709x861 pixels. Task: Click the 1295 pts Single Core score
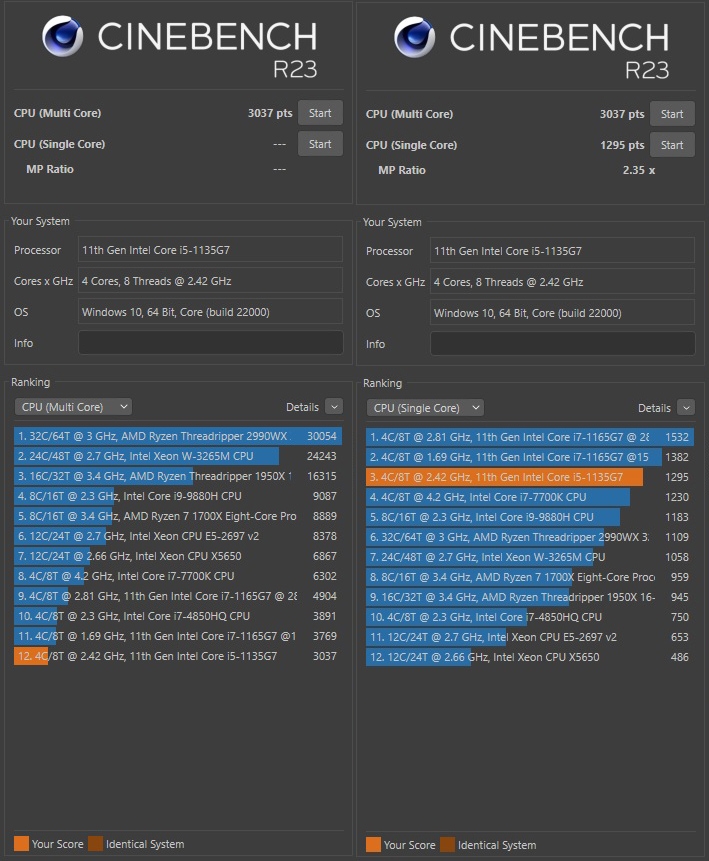click(x=622, y=146)
